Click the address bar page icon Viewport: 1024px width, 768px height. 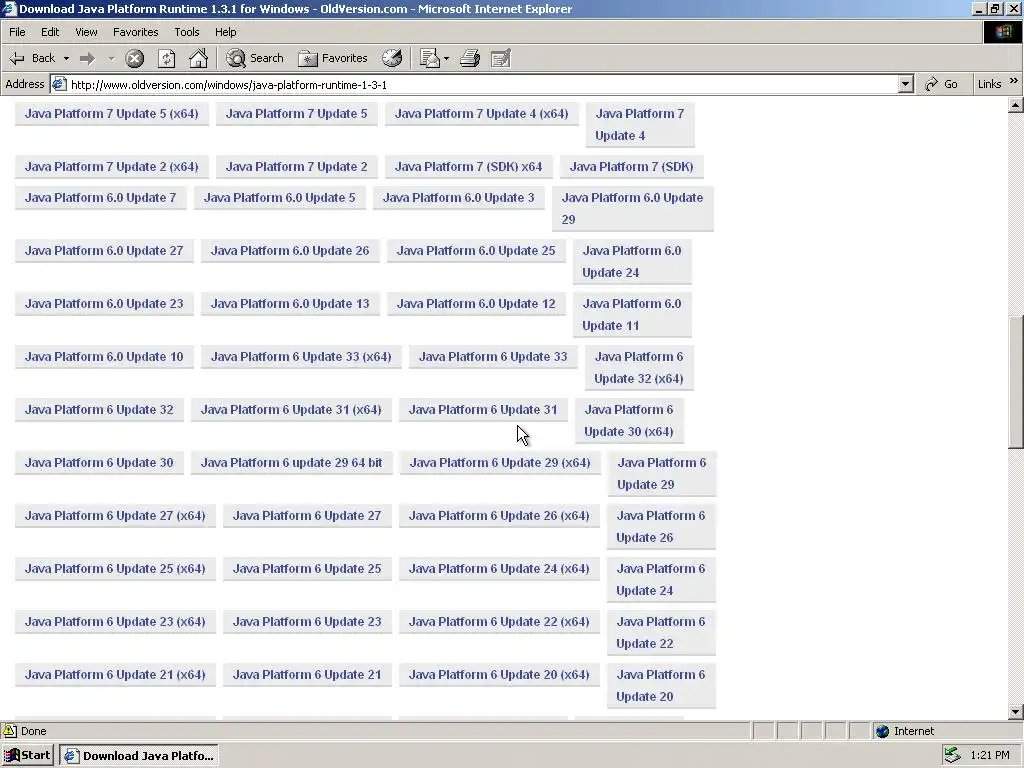click(59, 84)
